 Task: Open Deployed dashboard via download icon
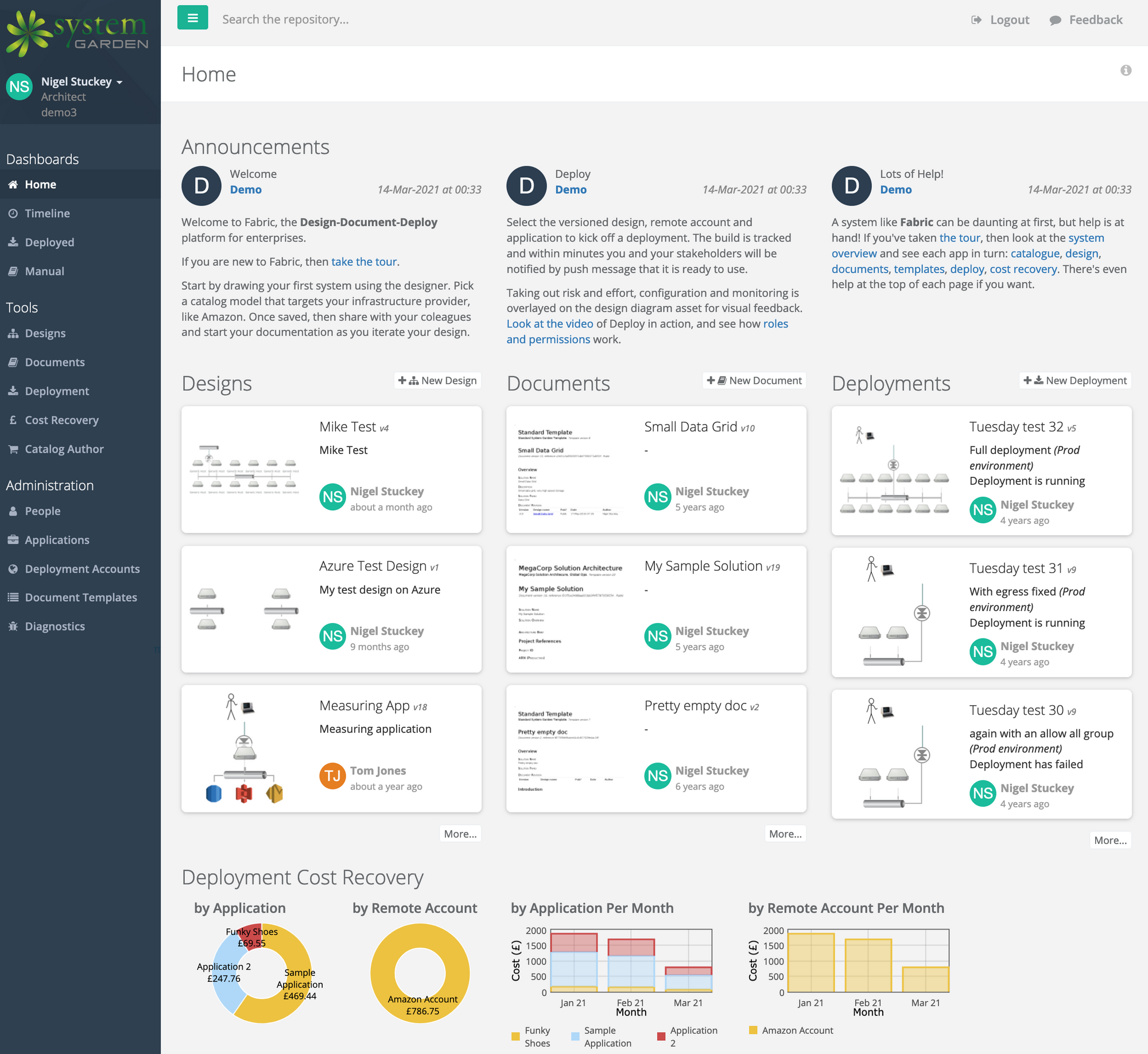coord(13,242)
